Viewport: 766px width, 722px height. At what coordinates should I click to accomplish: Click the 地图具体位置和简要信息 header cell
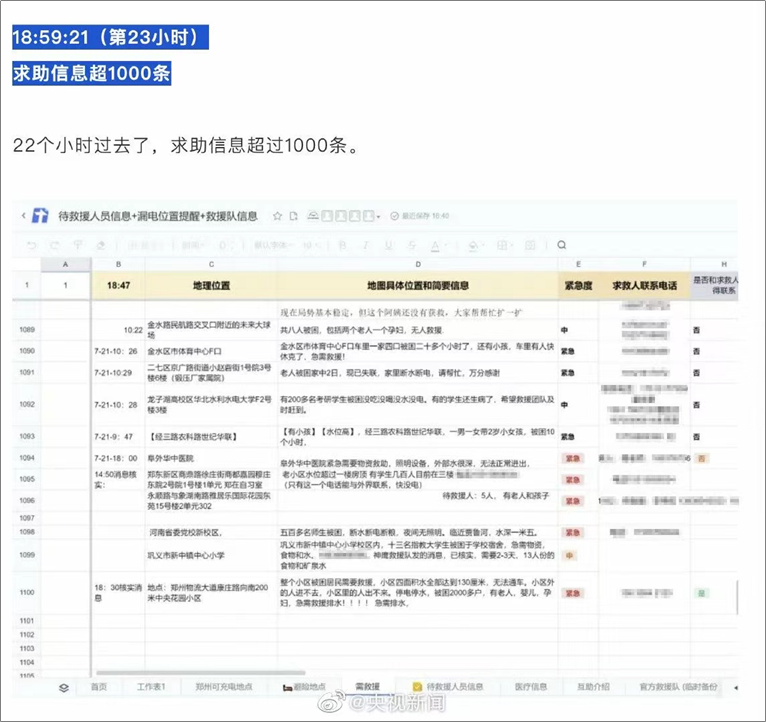418,285
